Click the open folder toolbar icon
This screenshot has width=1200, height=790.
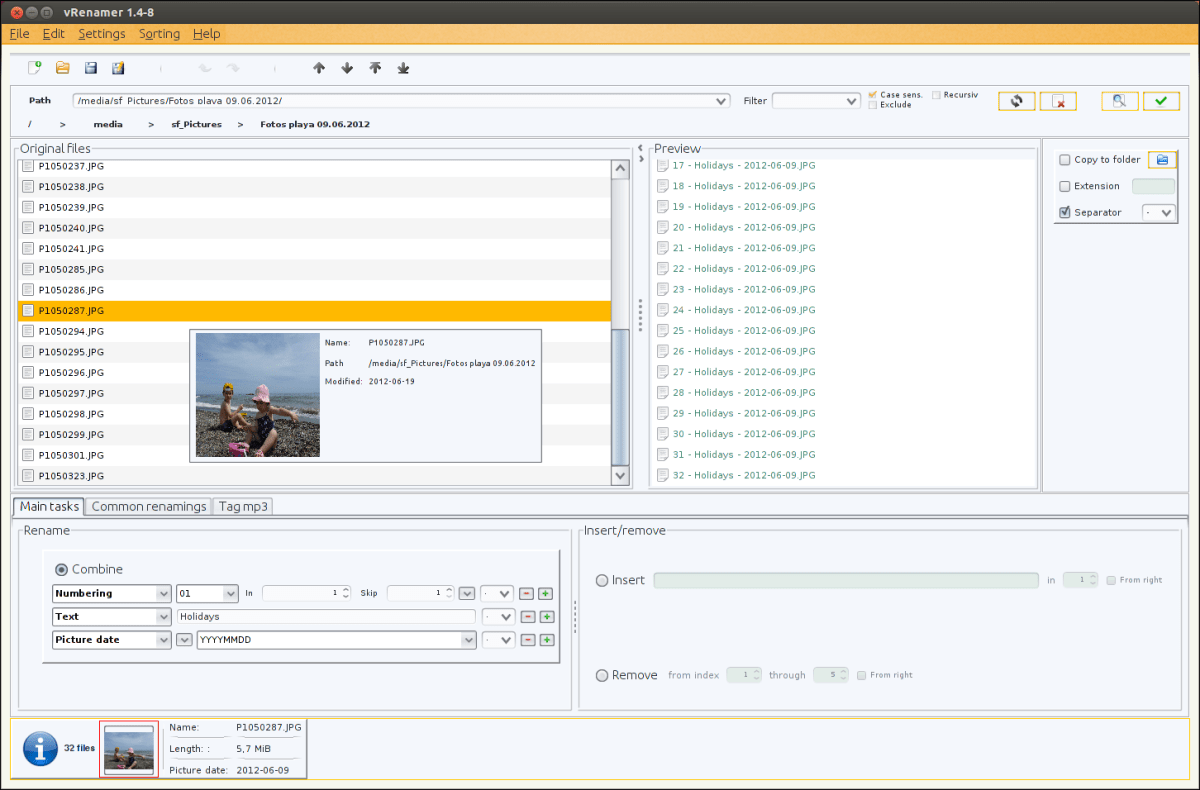(62, 68)
